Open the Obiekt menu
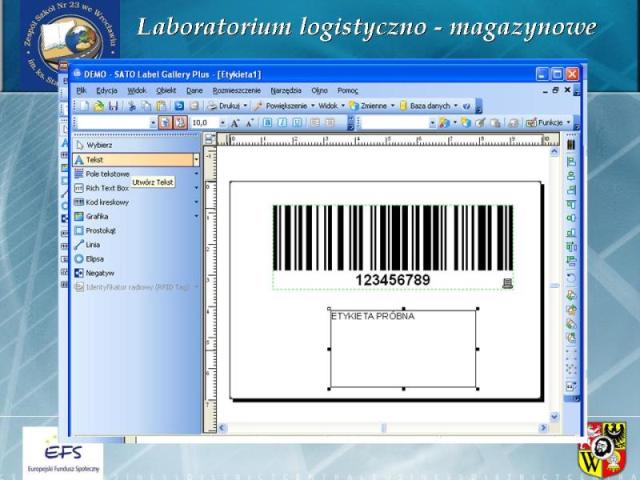Image resolution: width=640 pixels, height=480 pixels. click(166, 91)
